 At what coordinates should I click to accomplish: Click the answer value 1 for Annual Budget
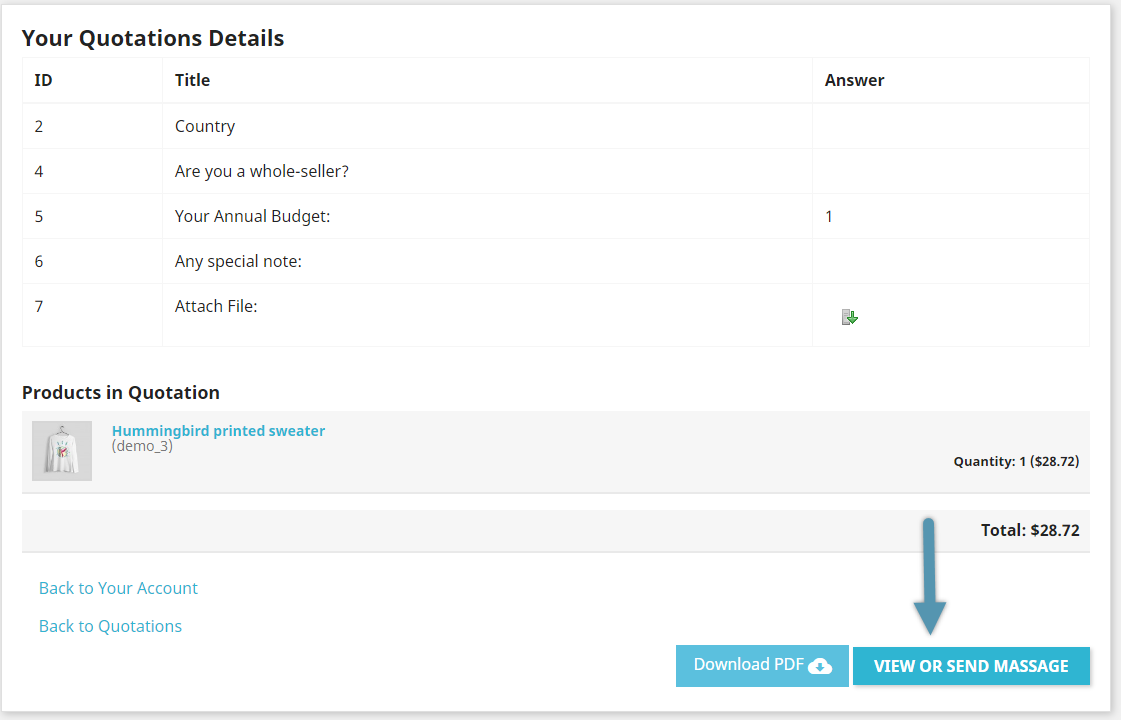tap(829, 215)
